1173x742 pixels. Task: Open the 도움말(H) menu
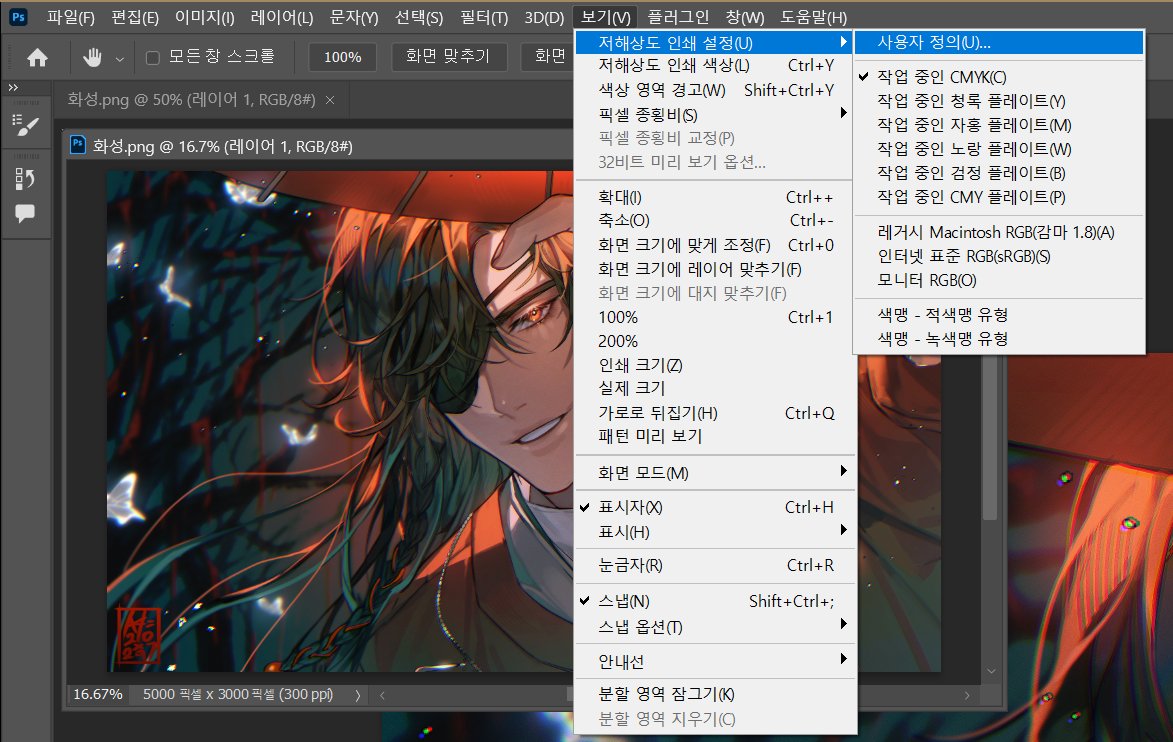coord(813,17)
